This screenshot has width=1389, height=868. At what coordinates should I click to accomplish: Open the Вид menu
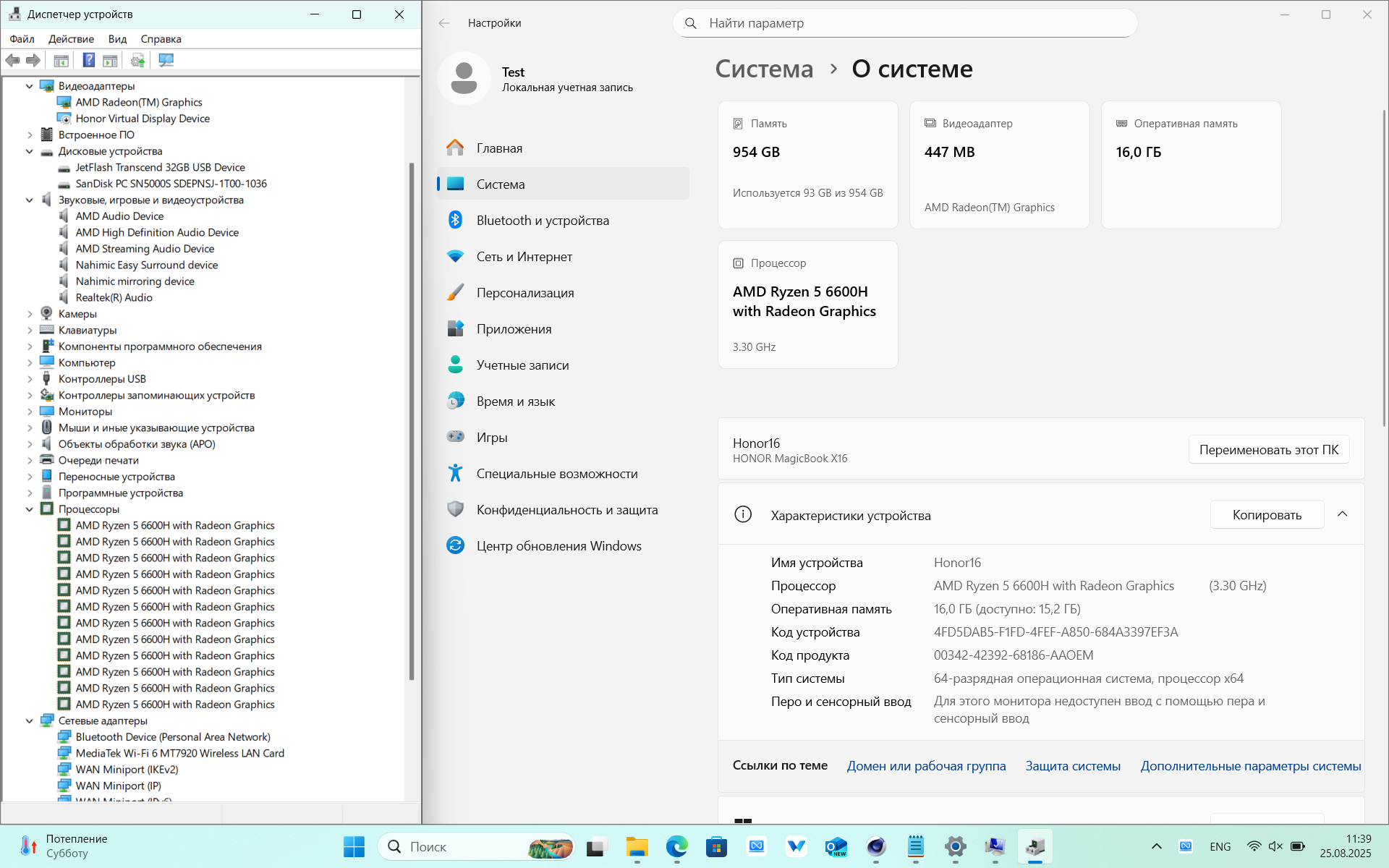tap(117, 39)
